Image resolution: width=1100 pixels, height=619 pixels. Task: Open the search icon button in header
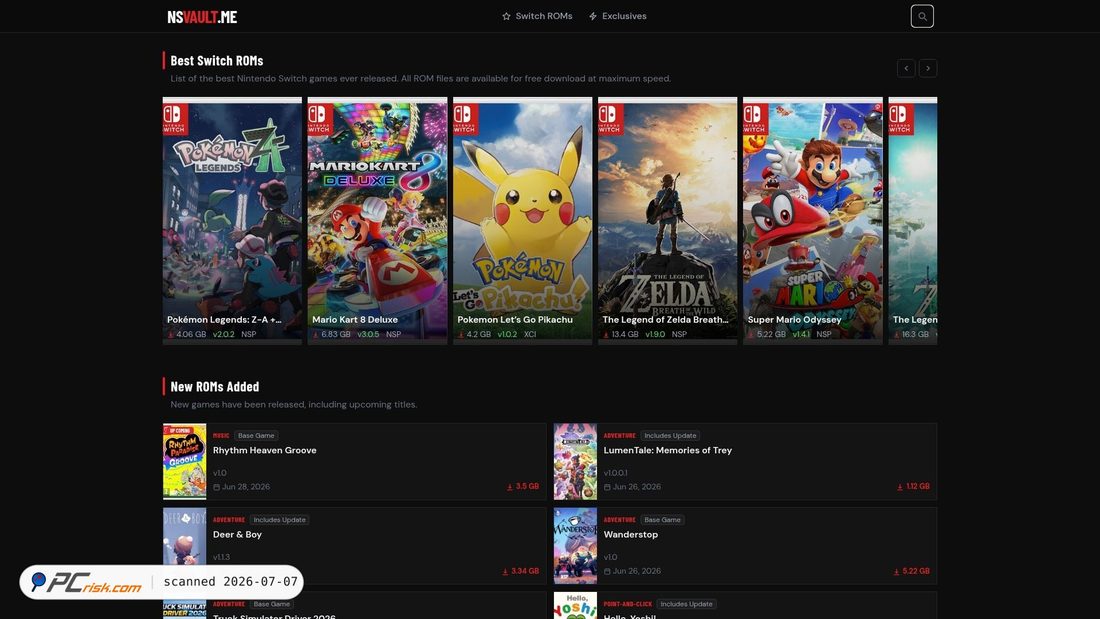tap(922, 16)
